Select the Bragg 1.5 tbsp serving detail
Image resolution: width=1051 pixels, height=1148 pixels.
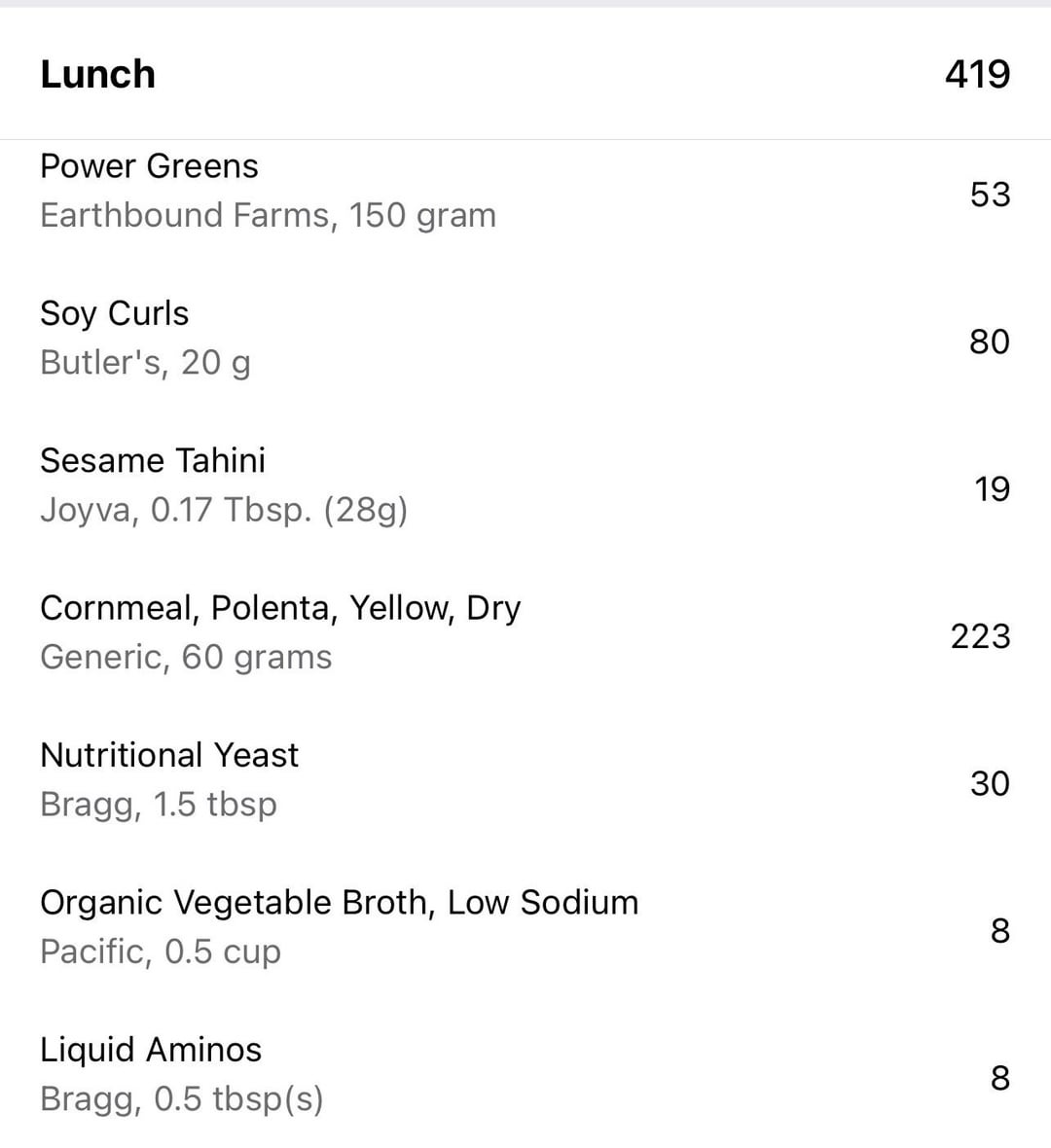pyautogui.click(x=159, y=805)
